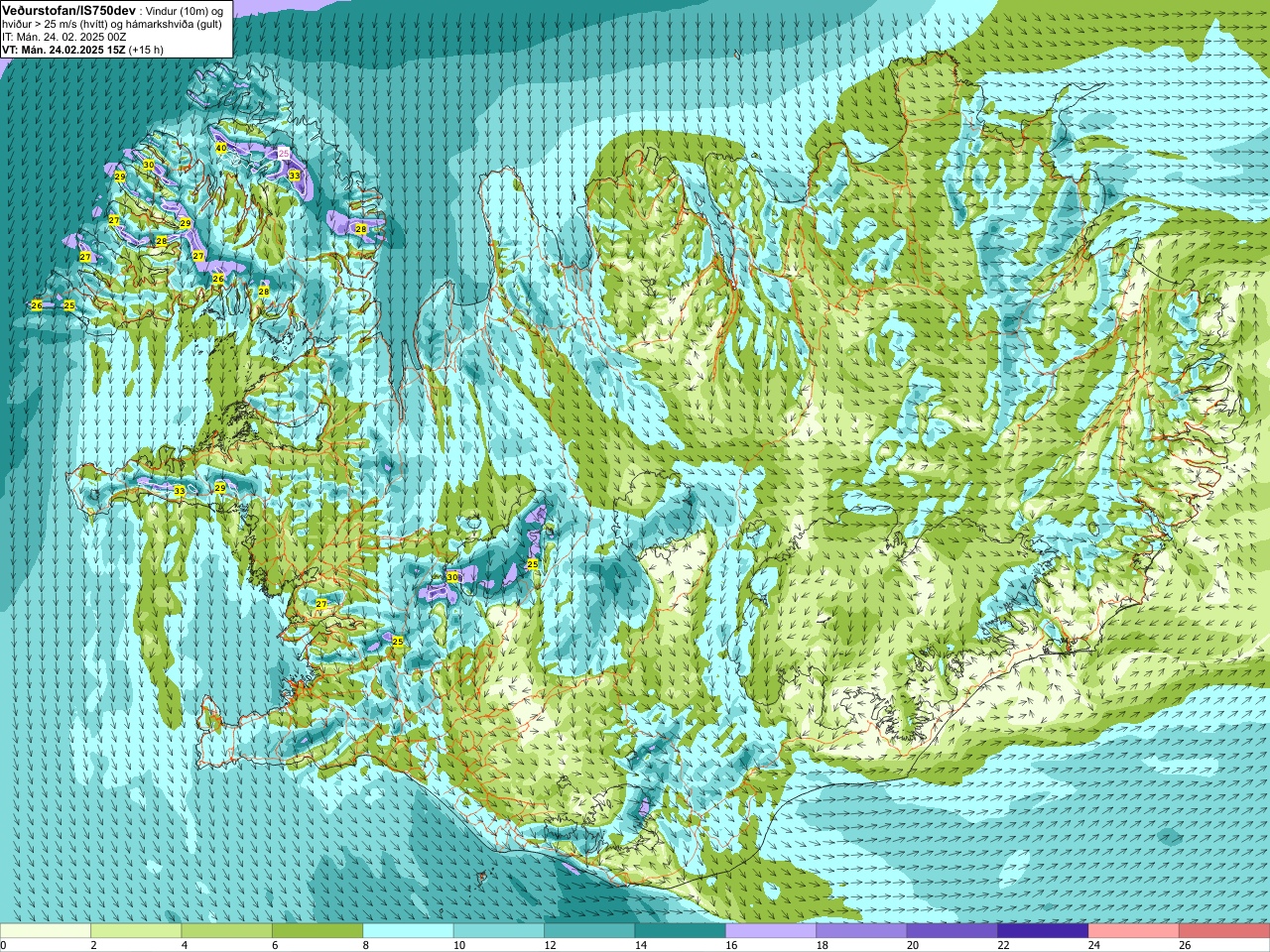Click the legend tick label "0"

[3, 945]
